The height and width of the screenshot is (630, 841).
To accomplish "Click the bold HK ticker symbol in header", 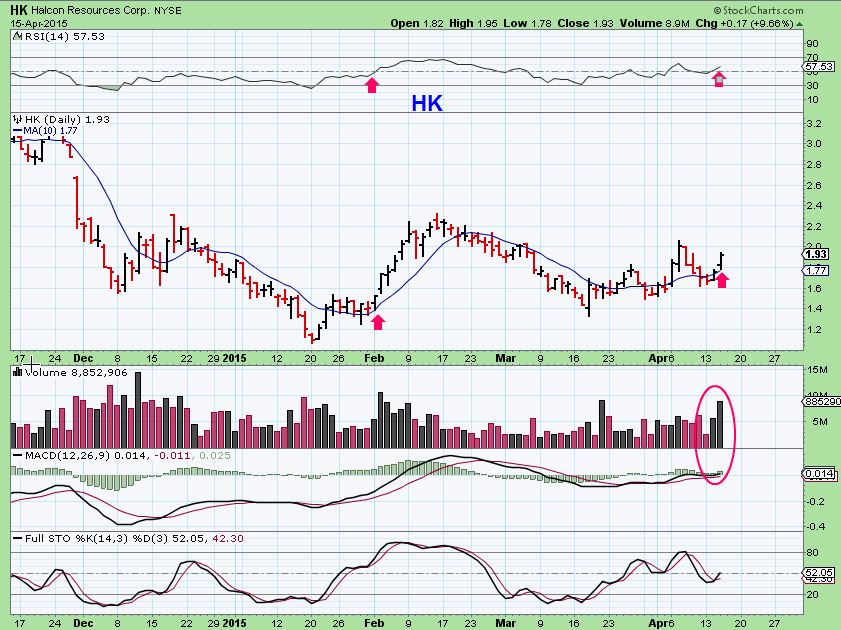I will pyautogui.click(x=19, y=10).
